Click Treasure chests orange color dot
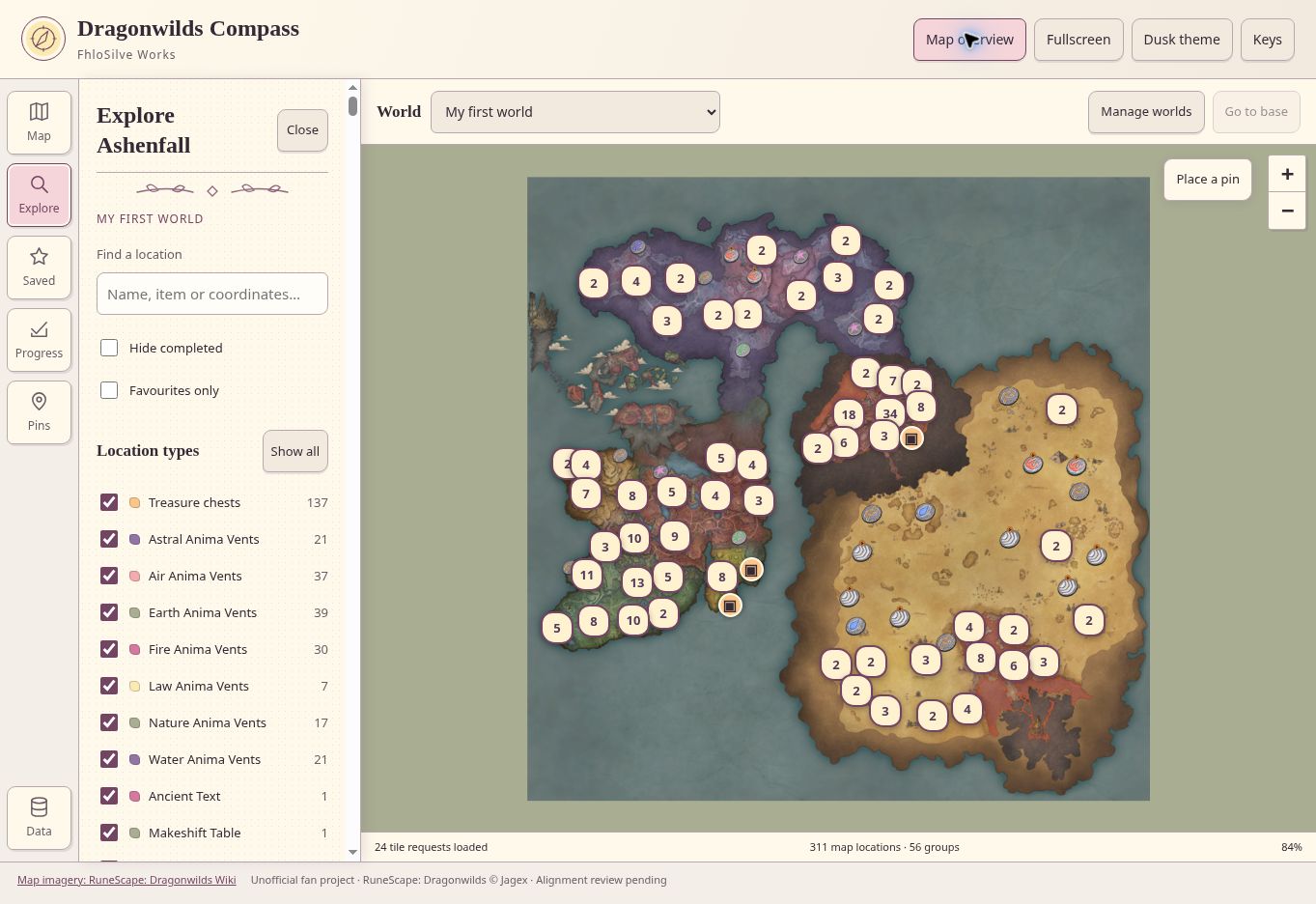The image size is (1316, 904). point(134,502)
